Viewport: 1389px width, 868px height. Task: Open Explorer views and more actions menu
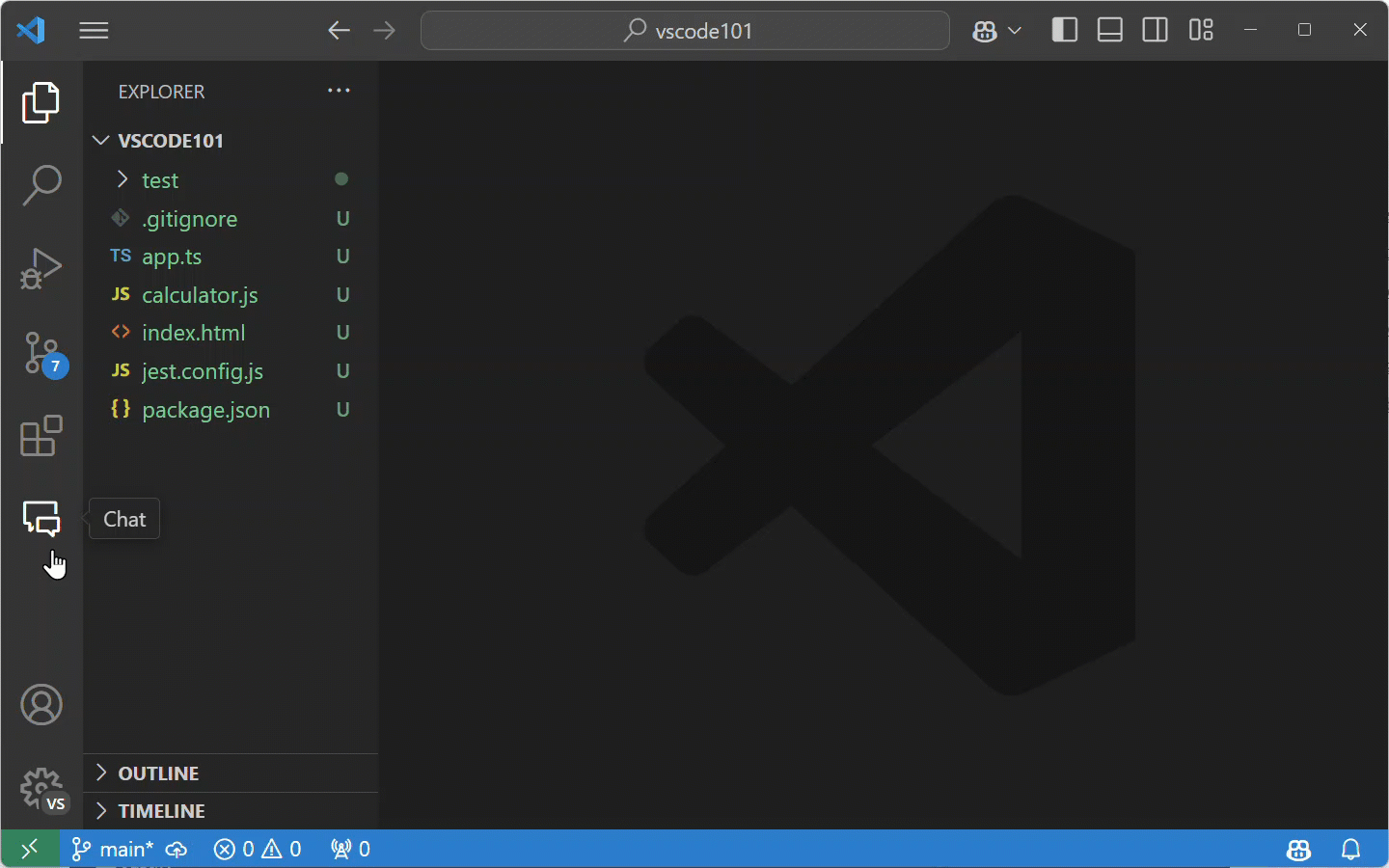click(x=339, y=91)
